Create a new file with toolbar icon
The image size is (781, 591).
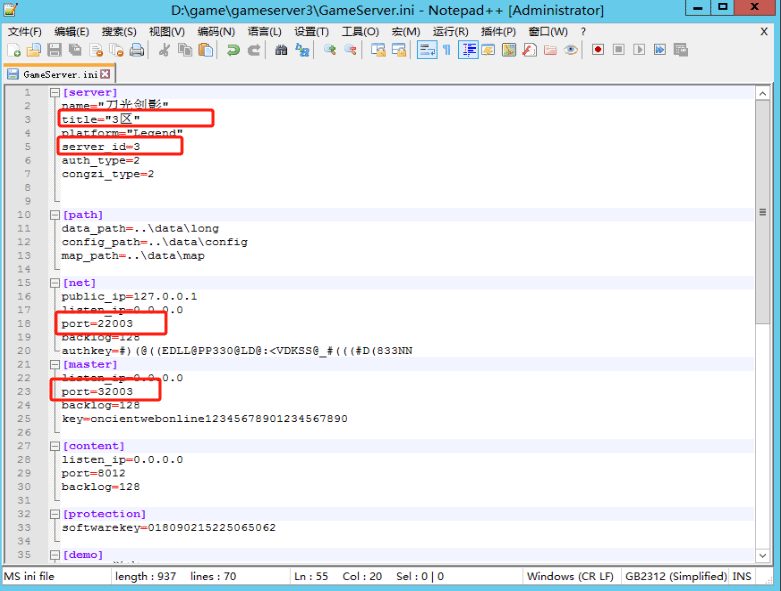click(13, 50)
